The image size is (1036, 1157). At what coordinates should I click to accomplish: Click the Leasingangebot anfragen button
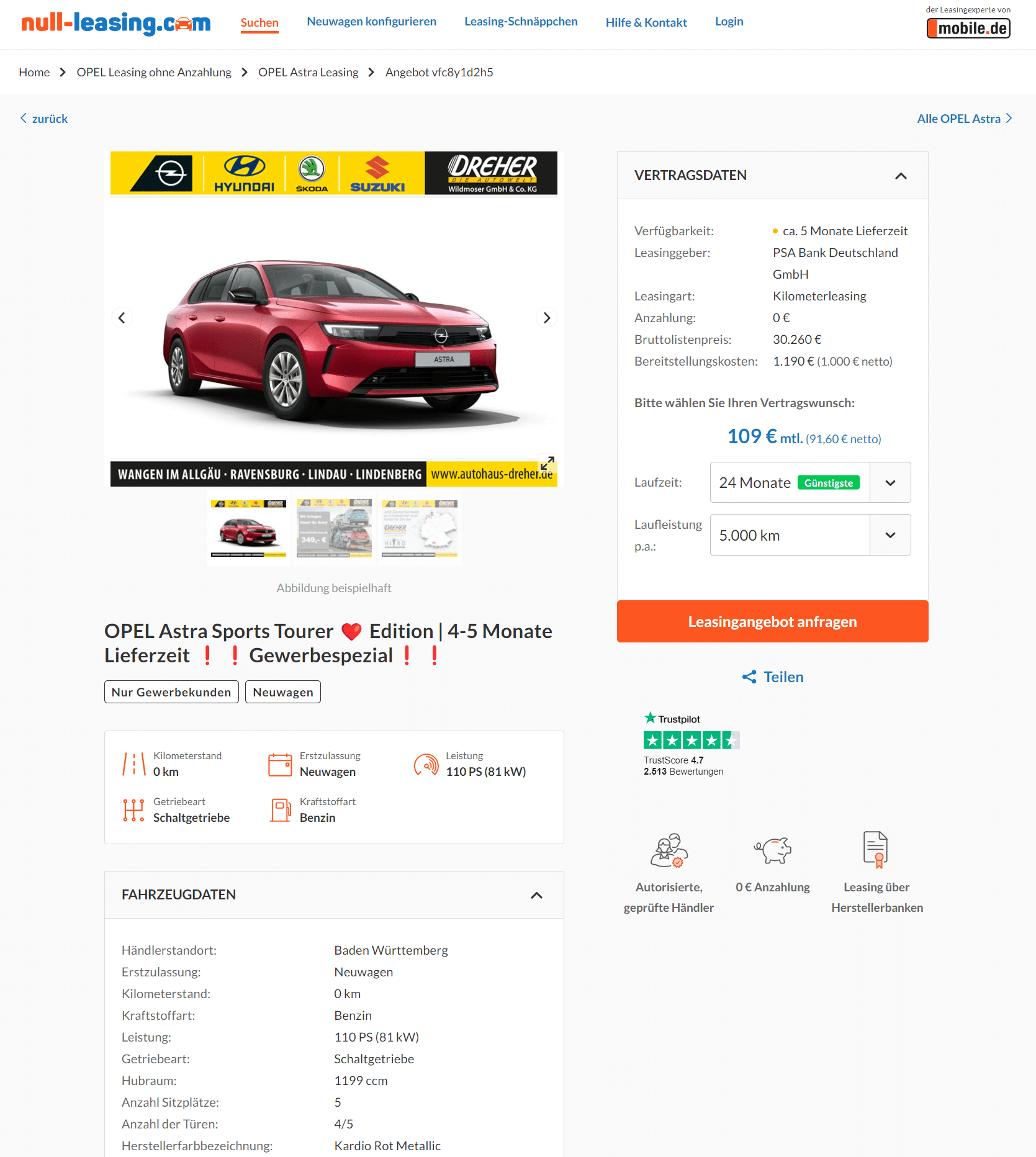772,621
